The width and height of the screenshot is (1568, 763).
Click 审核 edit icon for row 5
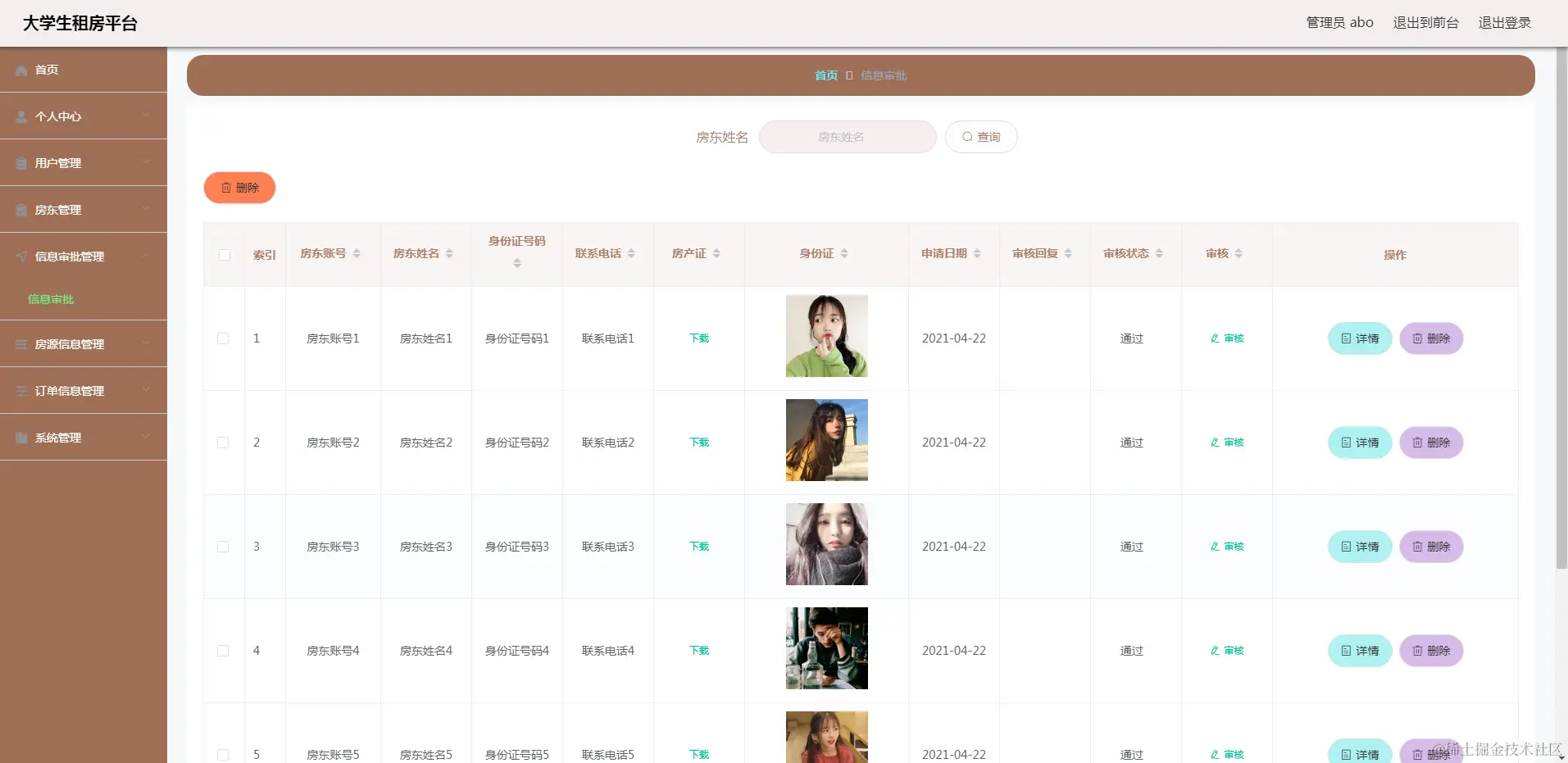(1215, 755)
